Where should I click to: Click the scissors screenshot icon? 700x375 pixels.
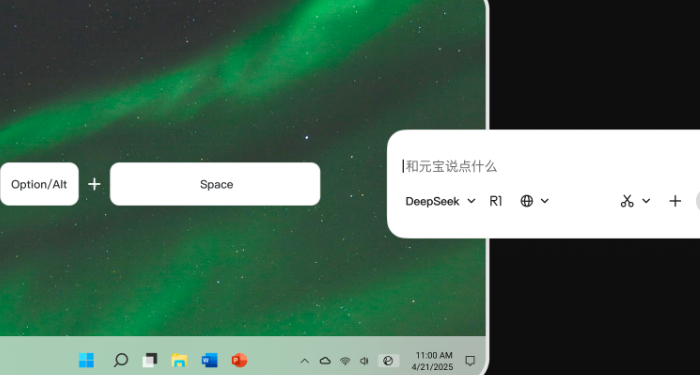627,201
